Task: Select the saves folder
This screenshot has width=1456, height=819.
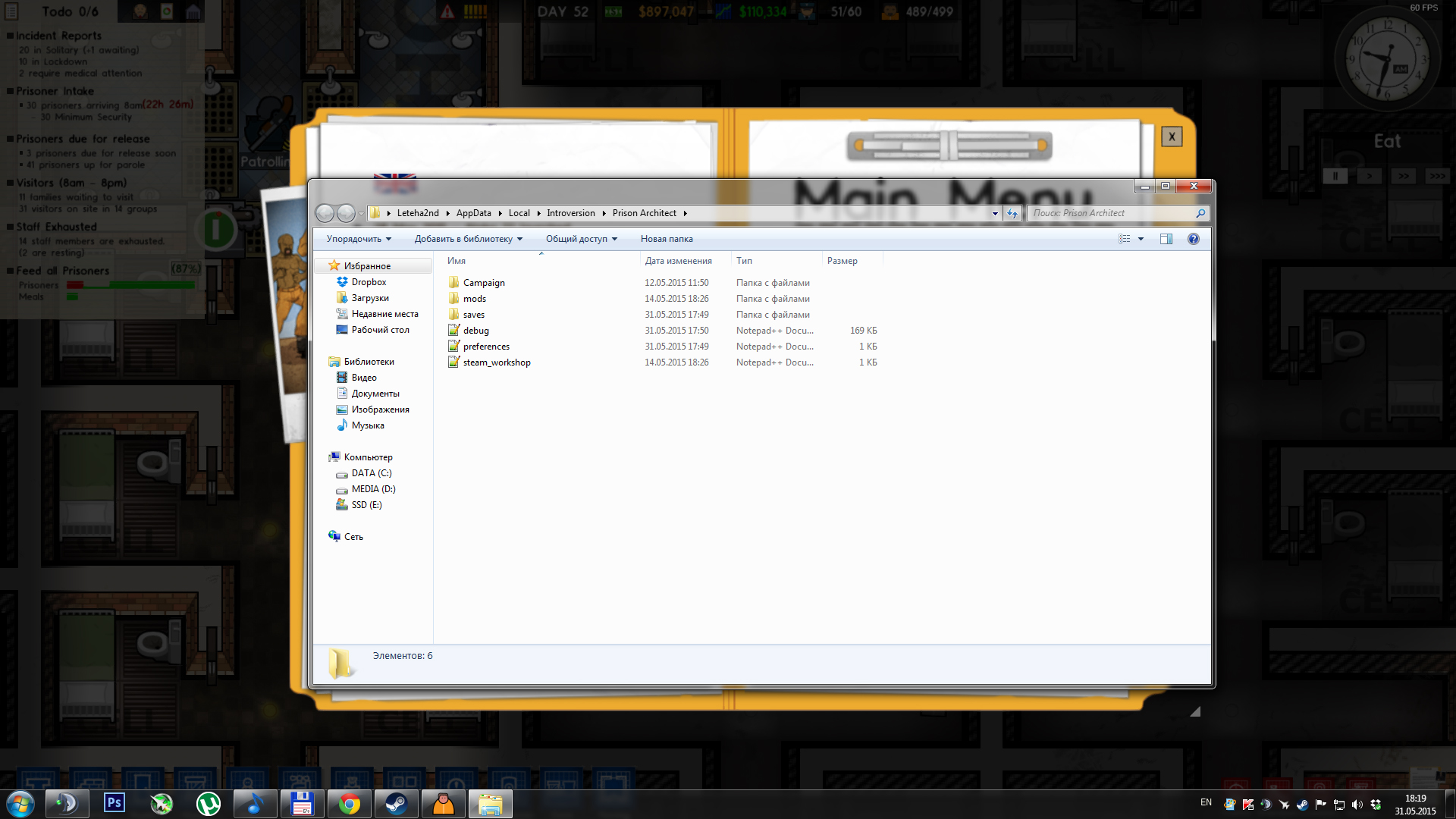Action: (x=473, y=315)
